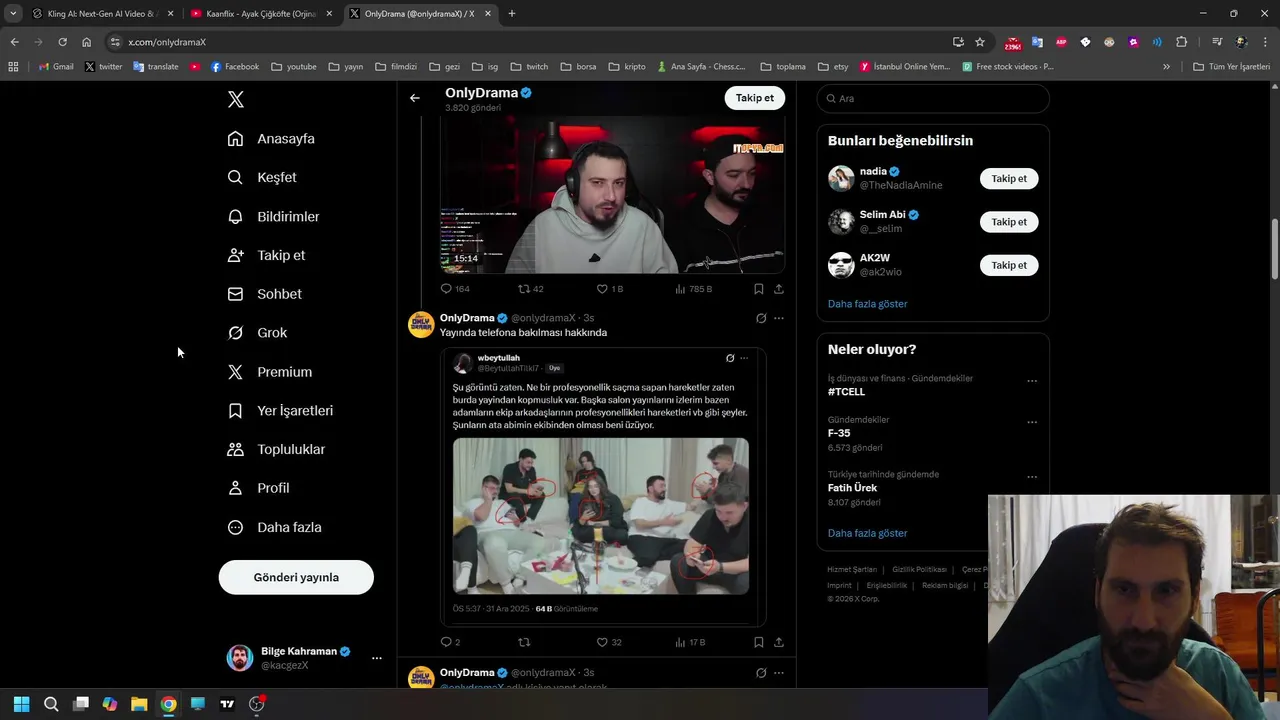Open options for #TCELL trend
Viewport: 1280px width, 720px height.
click(x=1032, y=381)
